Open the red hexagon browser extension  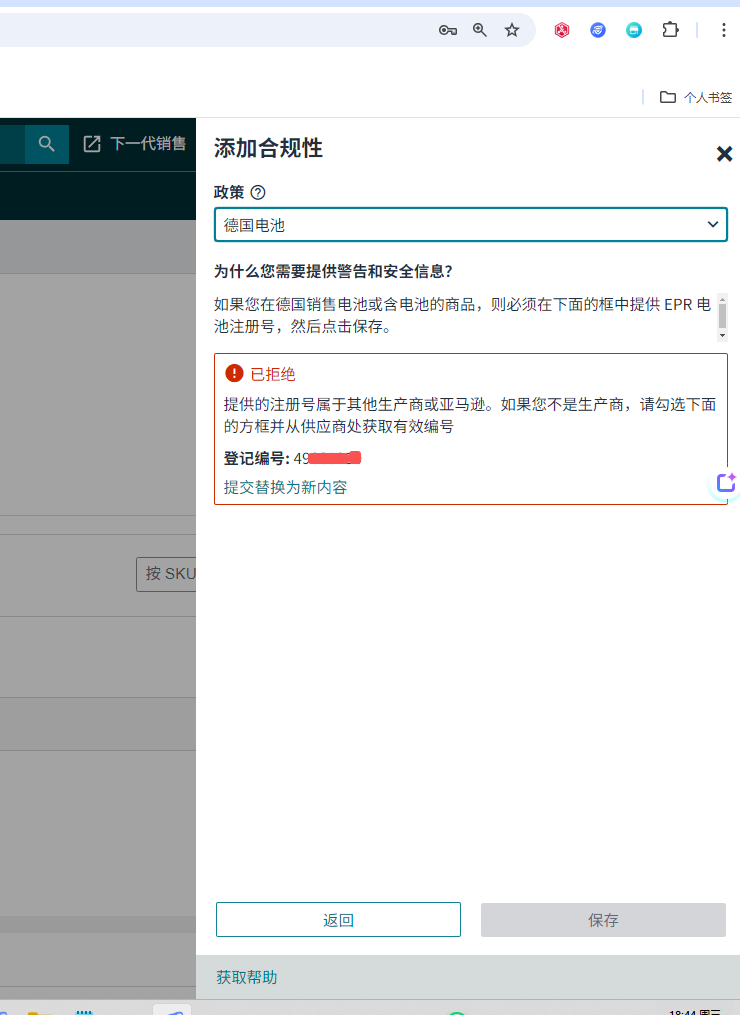point(562,30)
